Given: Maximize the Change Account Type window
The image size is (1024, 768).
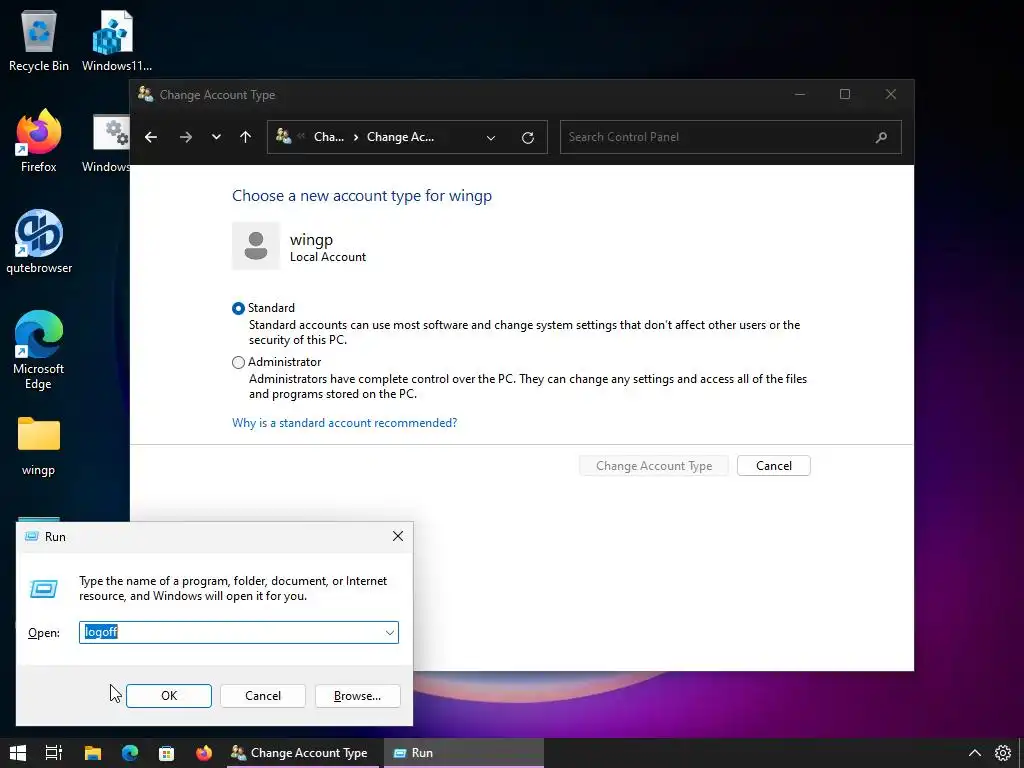Looking at the screenshot, I should click(x=845, y=95).
